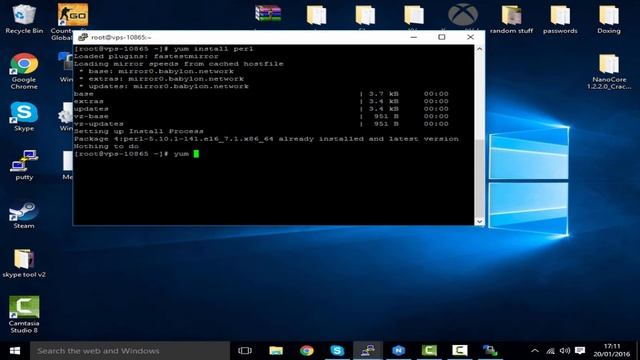Switch to Skype in the taskbar
Screen dimensions: 640x360
point(337,351)
